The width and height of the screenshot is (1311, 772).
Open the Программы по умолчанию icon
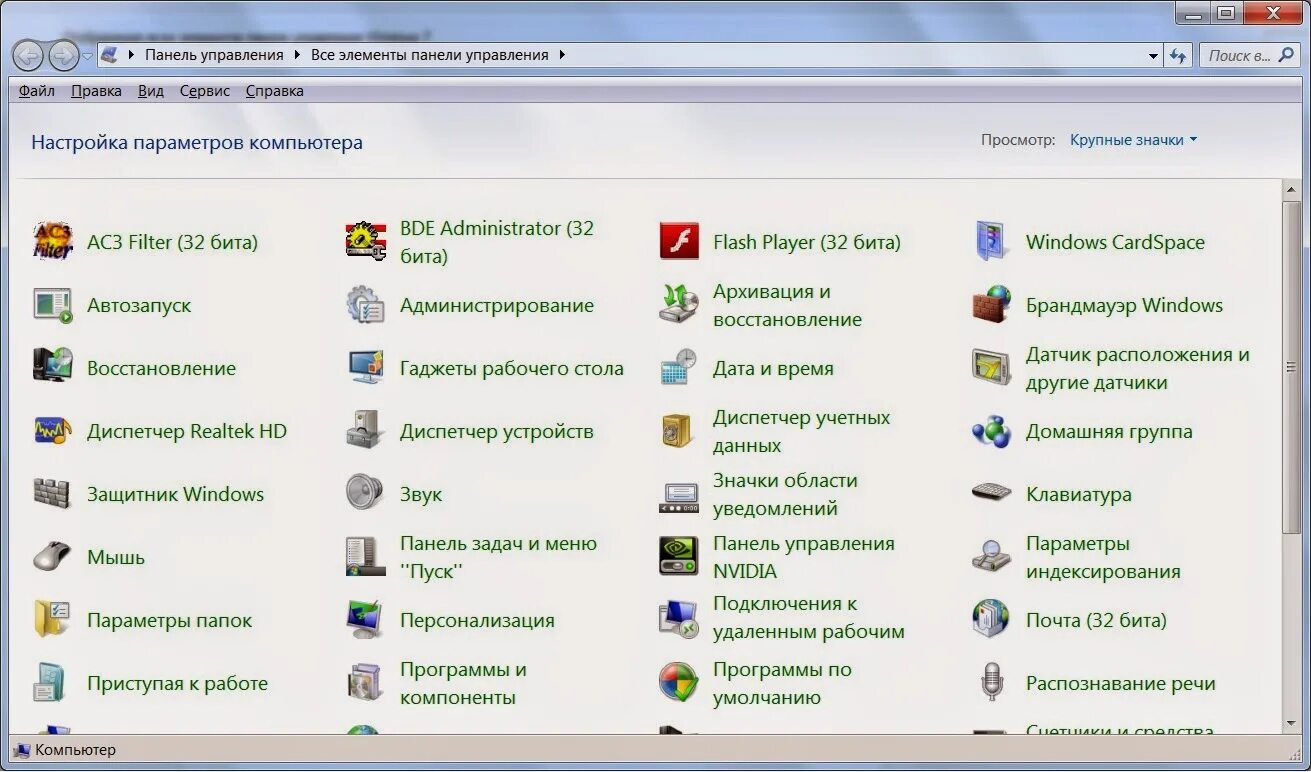679,683
